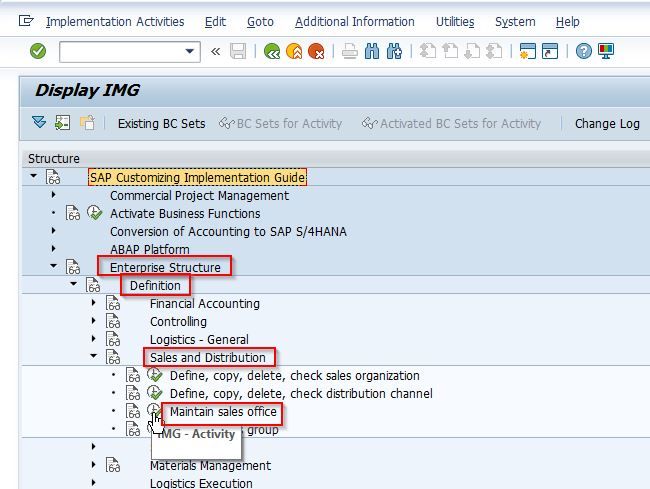
Task: Collapse the Sales and Distribution node
Action: tap(94, 356)
